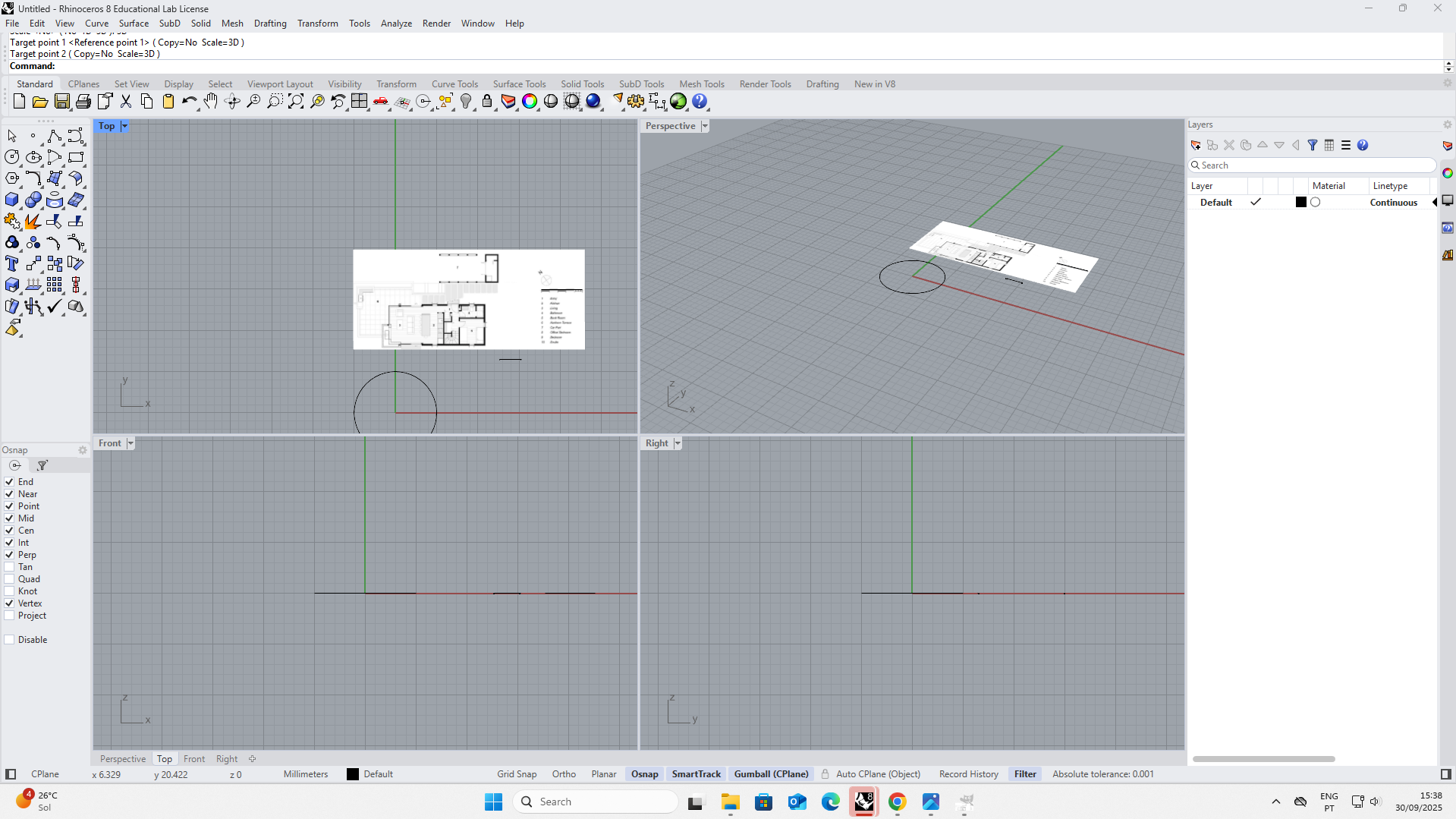The width and height of the screenshot is (1456, 819).
Task: Enable the Tan object snap
Action: (x=8, y=567)
